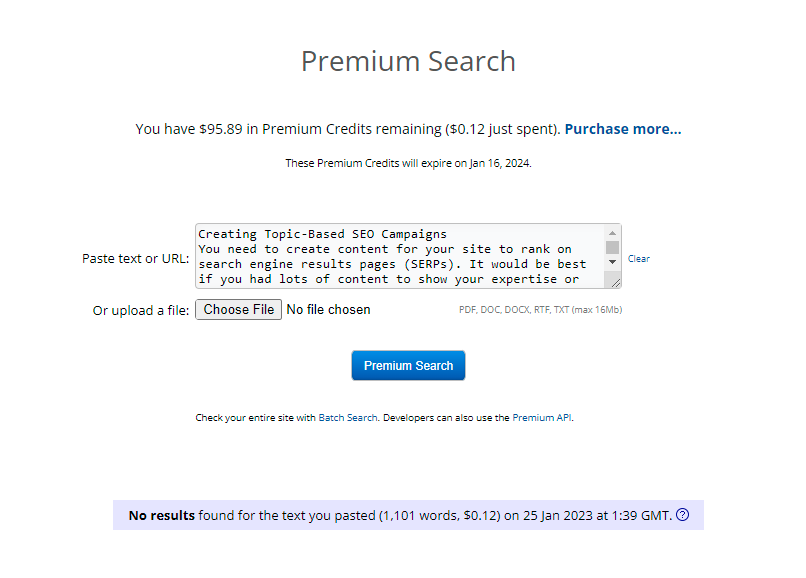Click the 'Paste text or URL:' label
The width and height of the screenshot is (806, 578).
tap(136, 259)
